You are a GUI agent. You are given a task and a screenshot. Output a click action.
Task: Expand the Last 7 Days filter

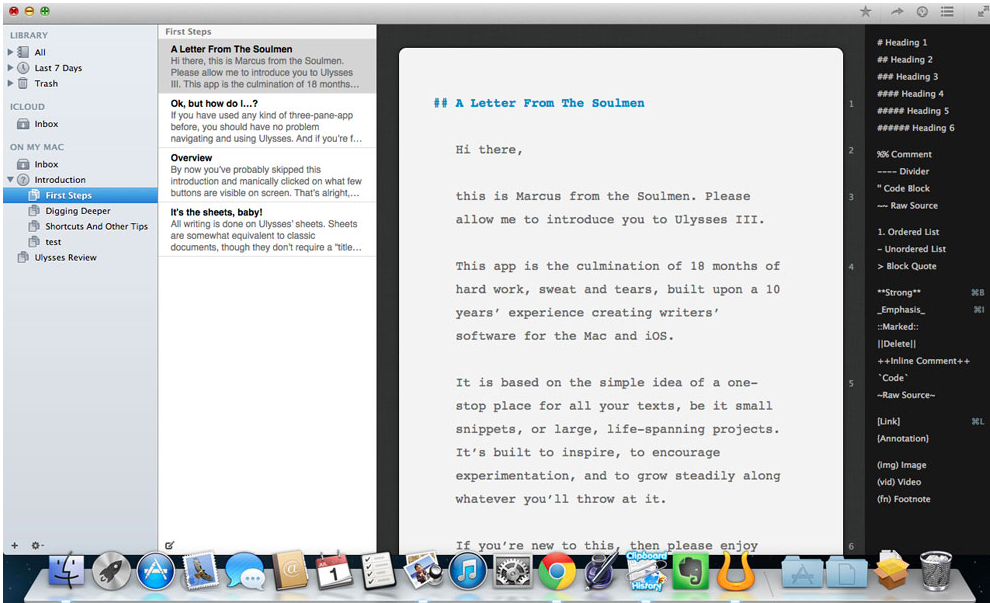click(10, 68)
